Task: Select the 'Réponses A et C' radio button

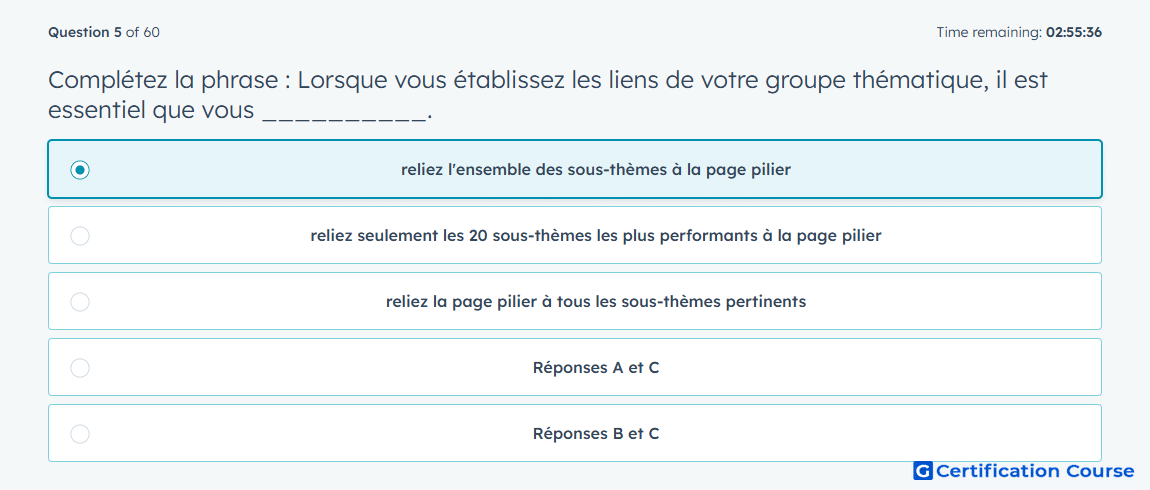Action: (80, 368)
